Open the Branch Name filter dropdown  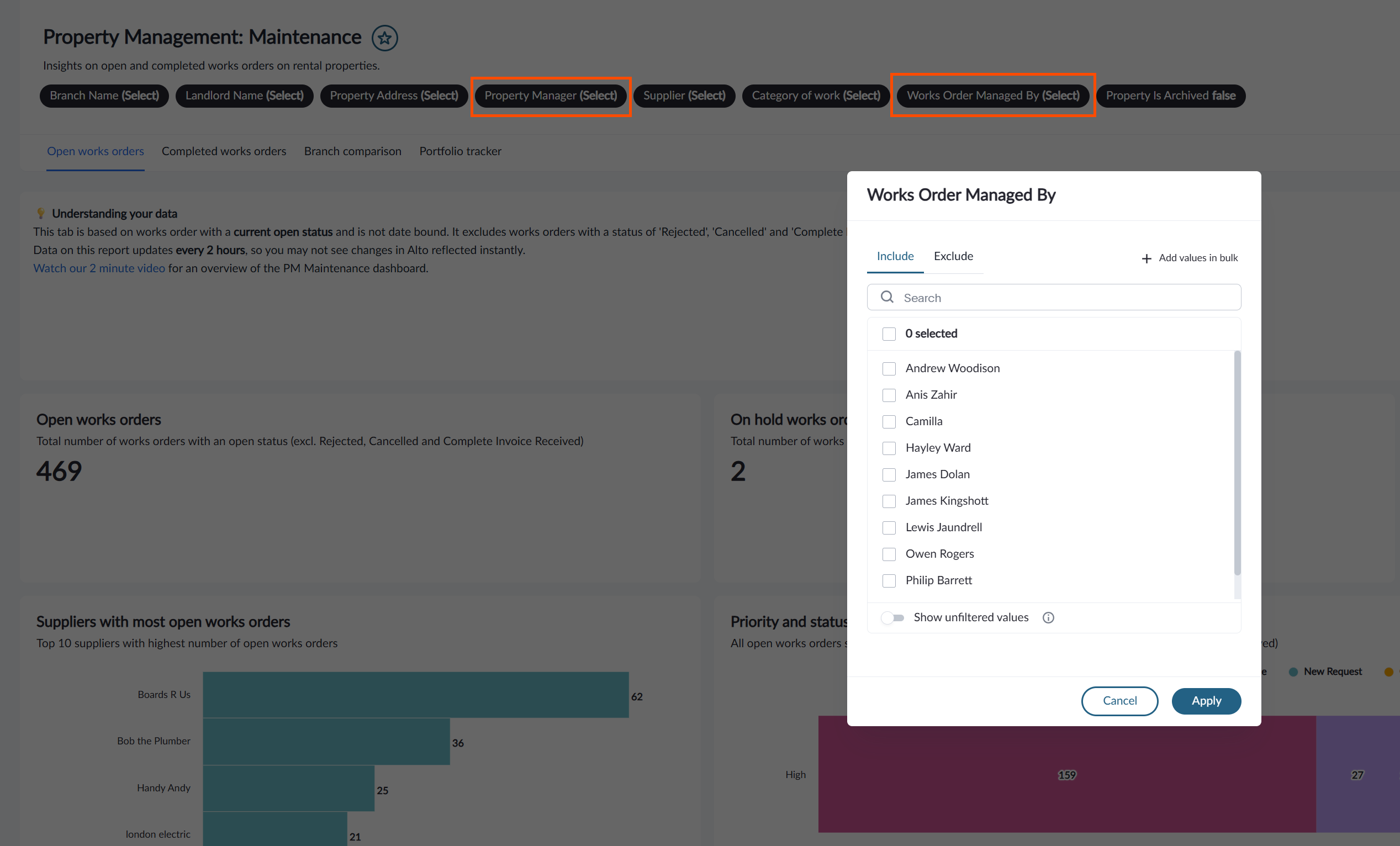pos(104,96)
